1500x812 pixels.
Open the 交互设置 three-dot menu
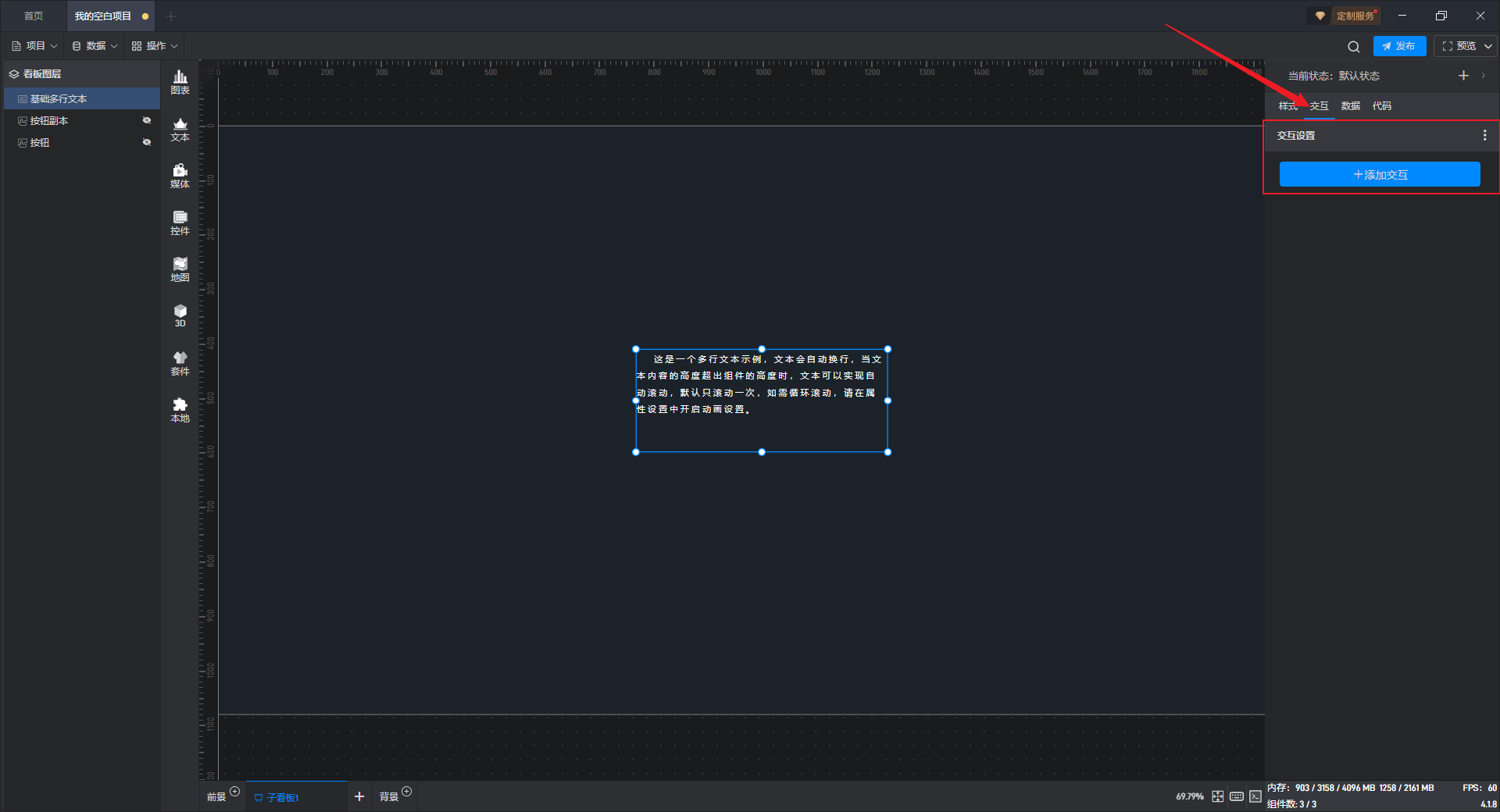(1484, 135)
